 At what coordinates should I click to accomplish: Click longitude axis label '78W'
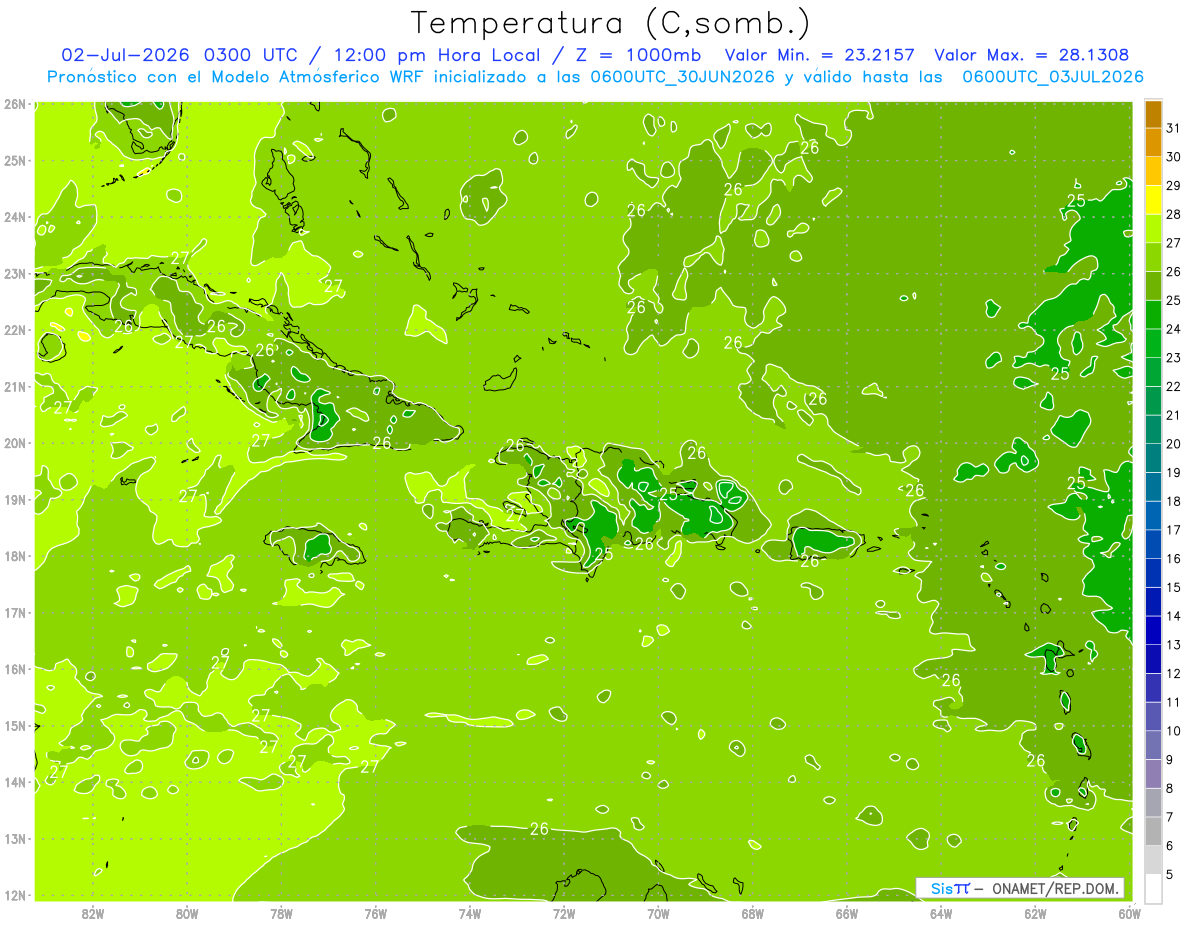pyautogui.click(x=281, y=913)
